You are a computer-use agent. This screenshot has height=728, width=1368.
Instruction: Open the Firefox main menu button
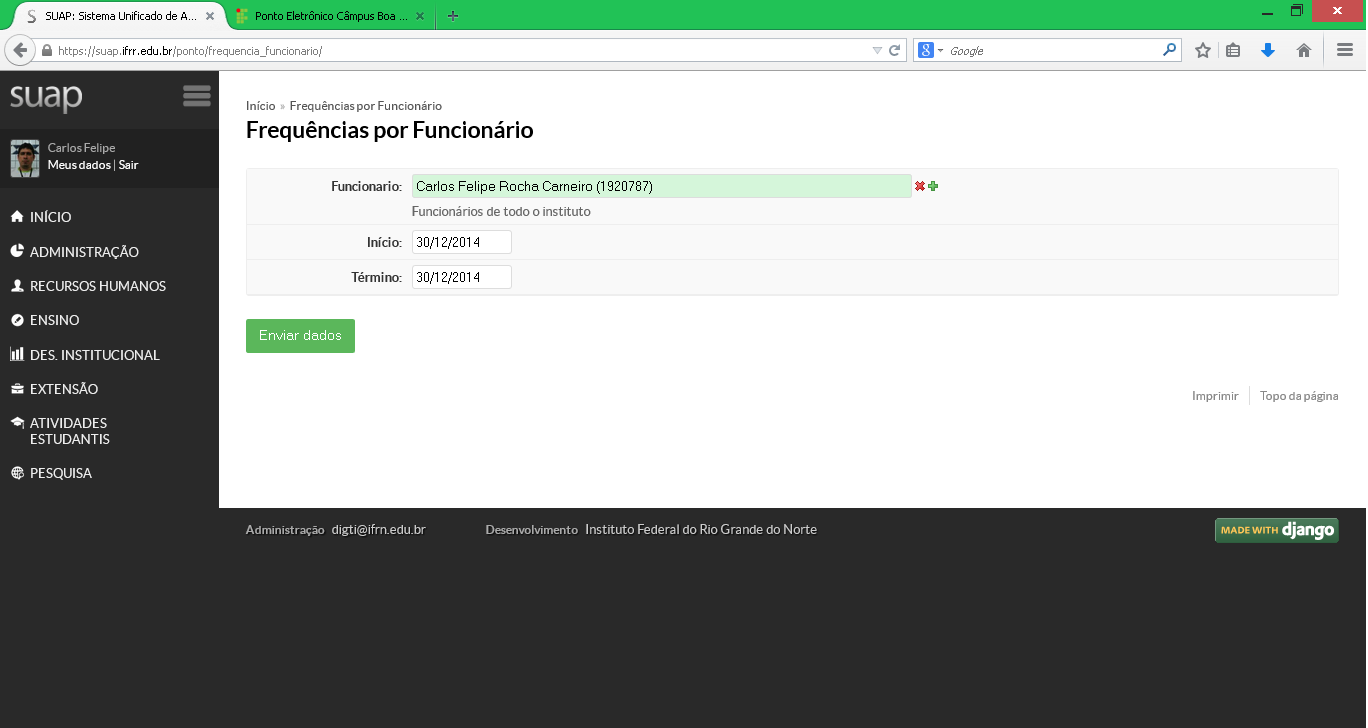point(1345,50)
